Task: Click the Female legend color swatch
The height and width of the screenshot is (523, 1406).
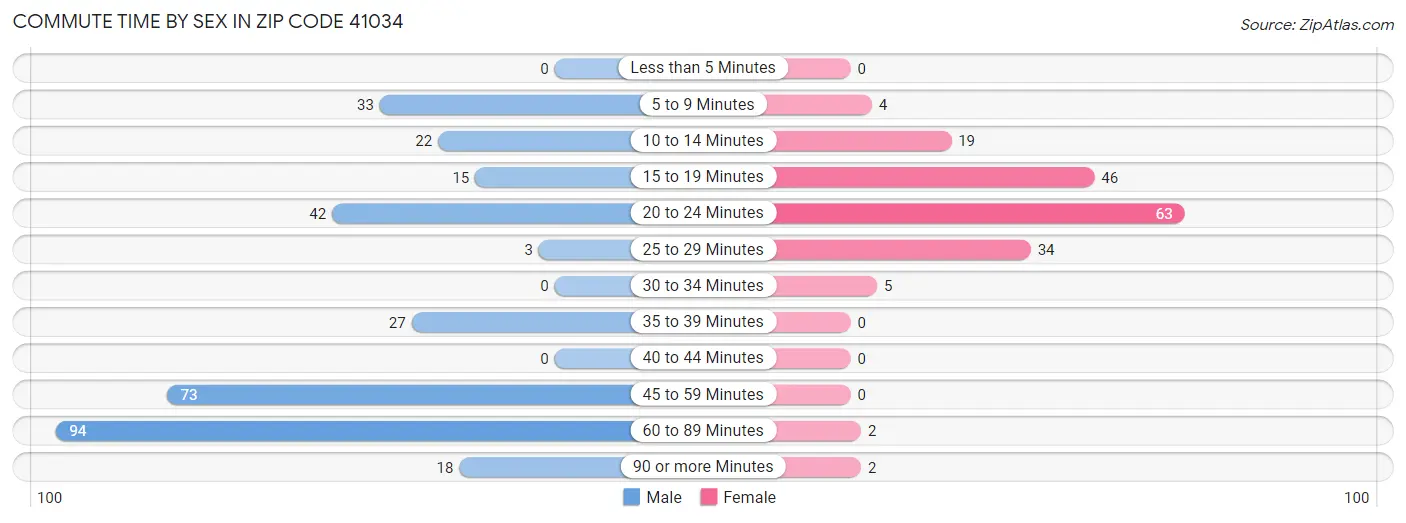Action: click(x=709, y=497)
